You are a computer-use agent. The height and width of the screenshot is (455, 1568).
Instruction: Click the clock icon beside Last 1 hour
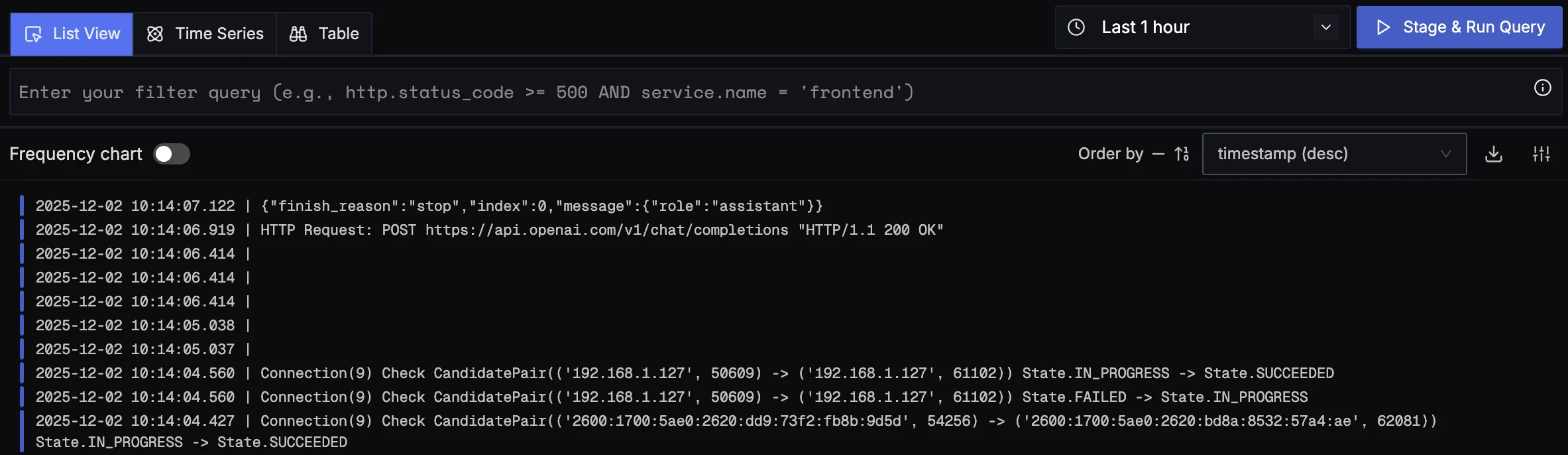[x=1076, y=27]
